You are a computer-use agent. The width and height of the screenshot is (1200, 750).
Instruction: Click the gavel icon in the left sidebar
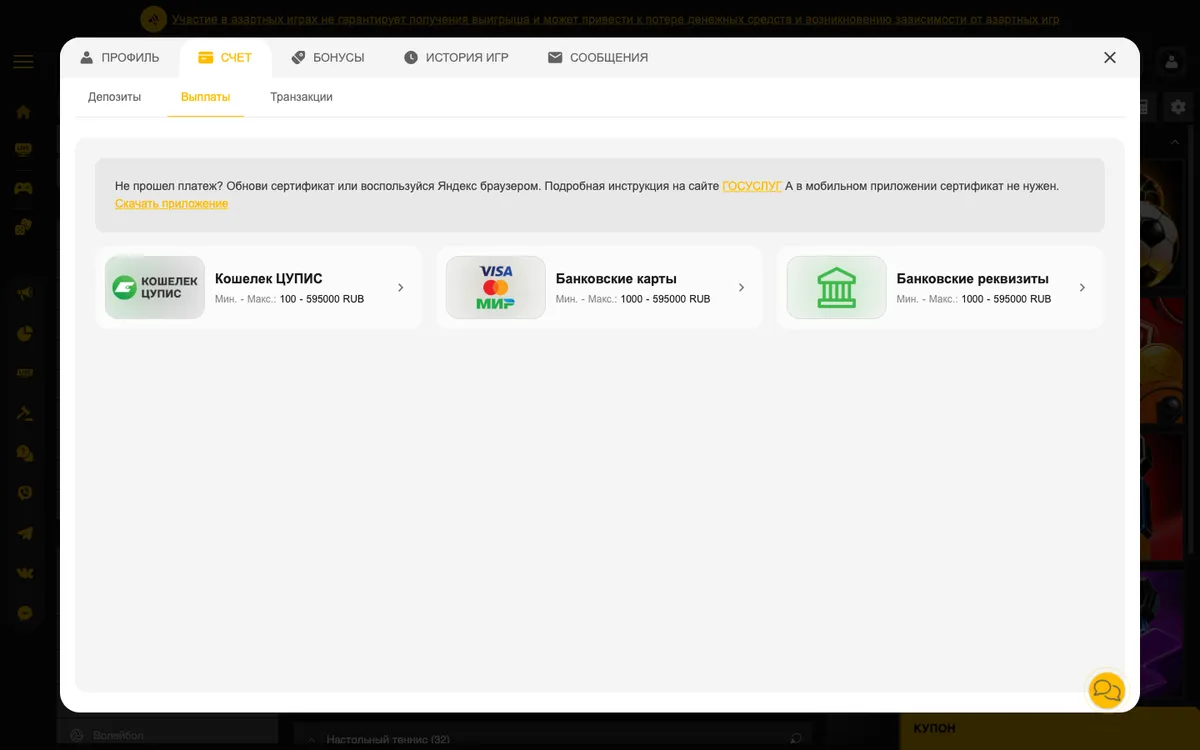25,413
